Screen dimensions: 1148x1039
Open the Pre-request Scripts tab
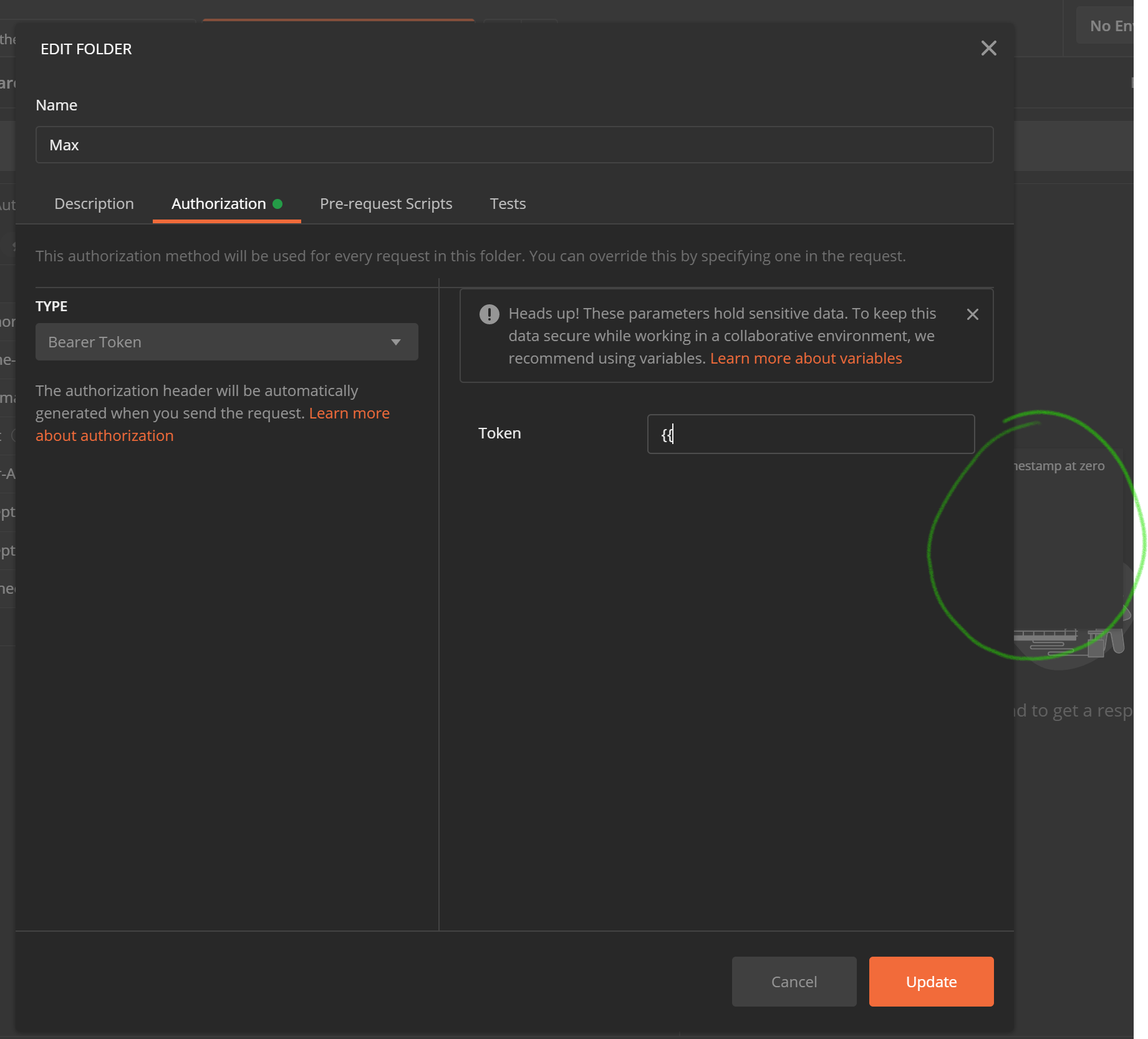pos(385,203)
